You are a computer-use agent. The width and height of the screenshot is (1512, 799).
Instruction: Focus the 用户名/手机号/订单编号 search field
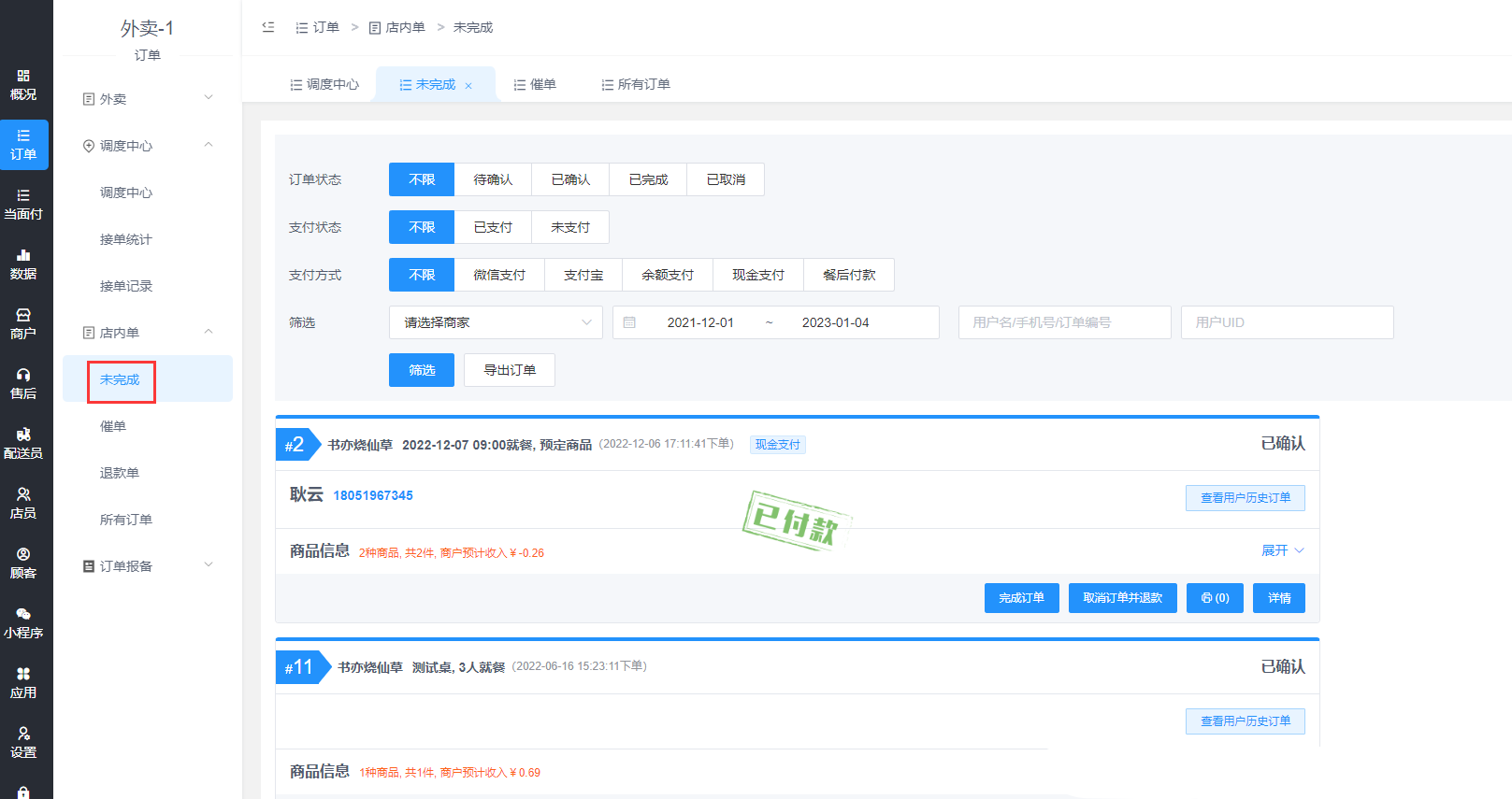[x=1064, y=322]
